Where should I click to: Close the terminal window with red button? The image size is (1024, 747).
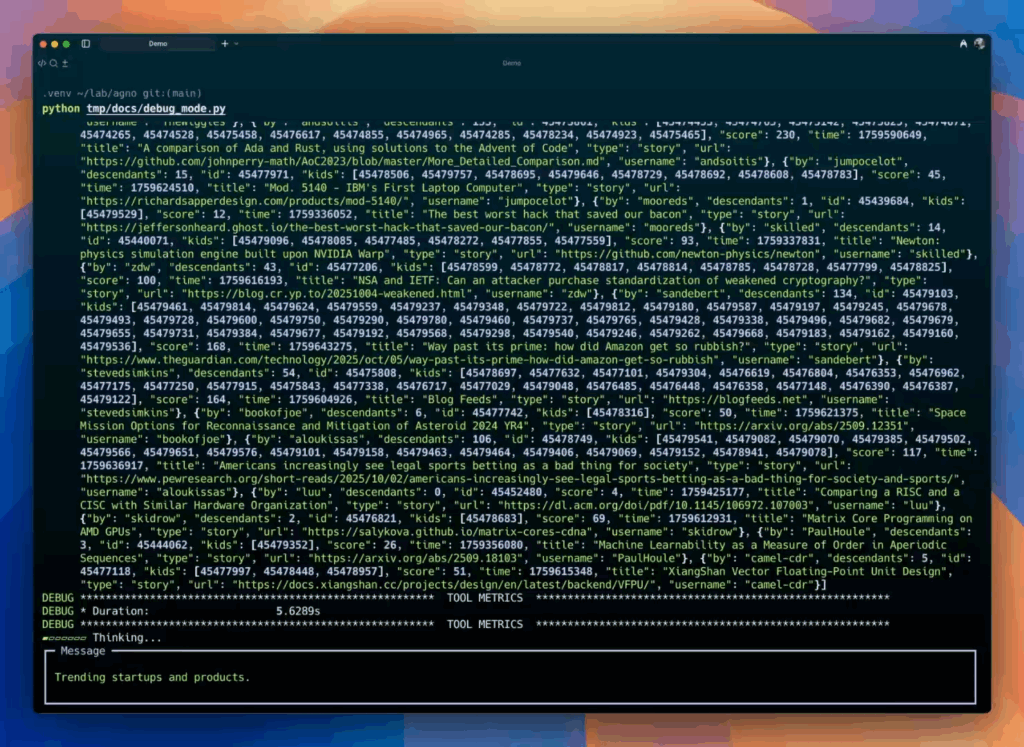click(40, 44)
